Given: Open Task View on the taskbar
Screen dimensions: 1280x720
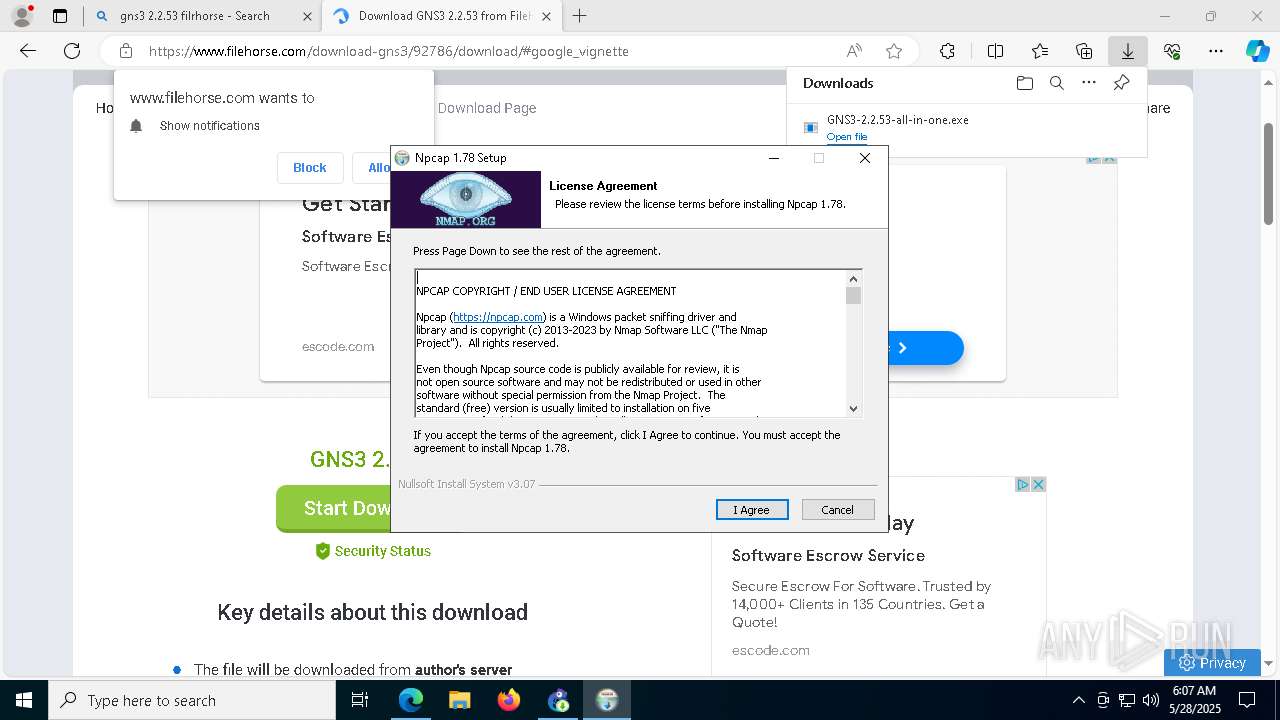Looking at the screenshot, I should [360, 700].
